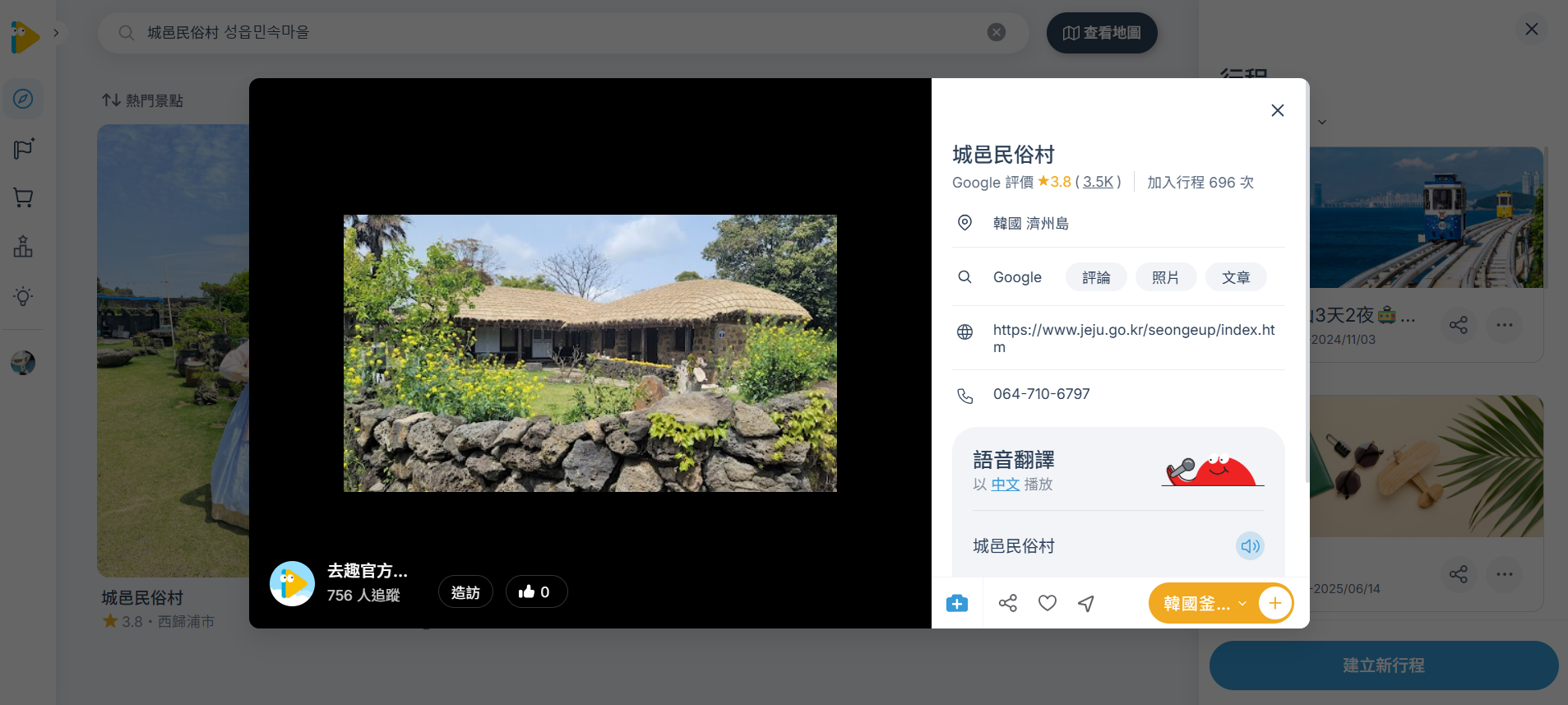Click the thatched-roof village photo
1568x705 pixels.
590,353
